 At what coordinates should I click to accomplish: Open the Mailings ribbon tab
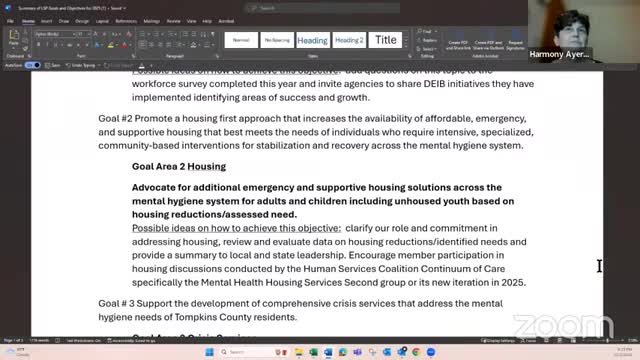pos(151,21)
